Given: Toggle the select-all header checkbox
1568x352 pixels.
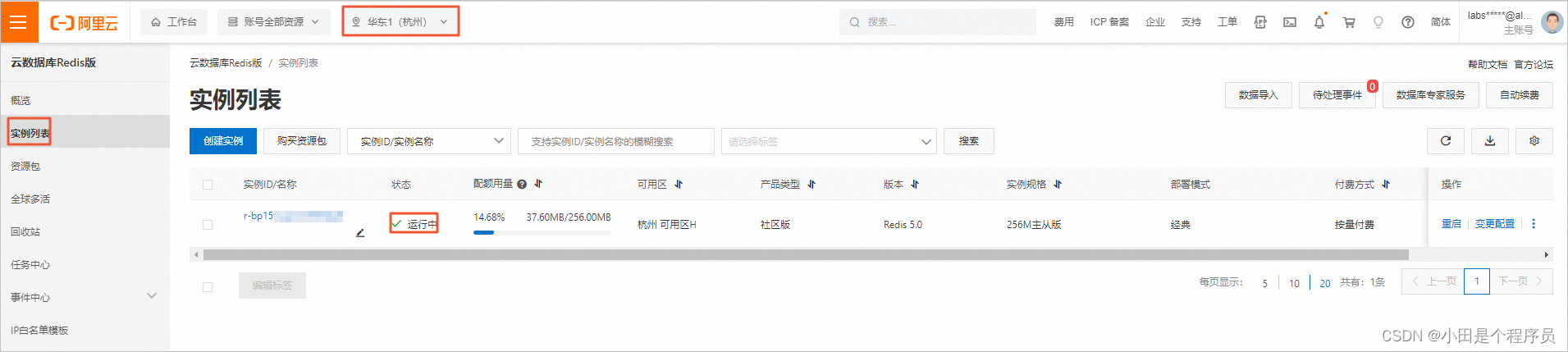Looking at the screenshot, I should pyautogui.click(x=208, y=185).
